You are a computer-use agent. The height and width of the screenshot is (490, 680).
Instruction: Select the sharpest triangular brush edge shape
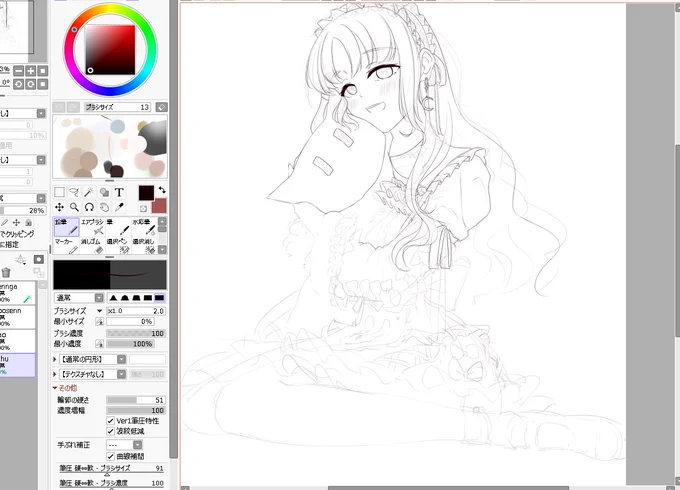click(113, 298)
